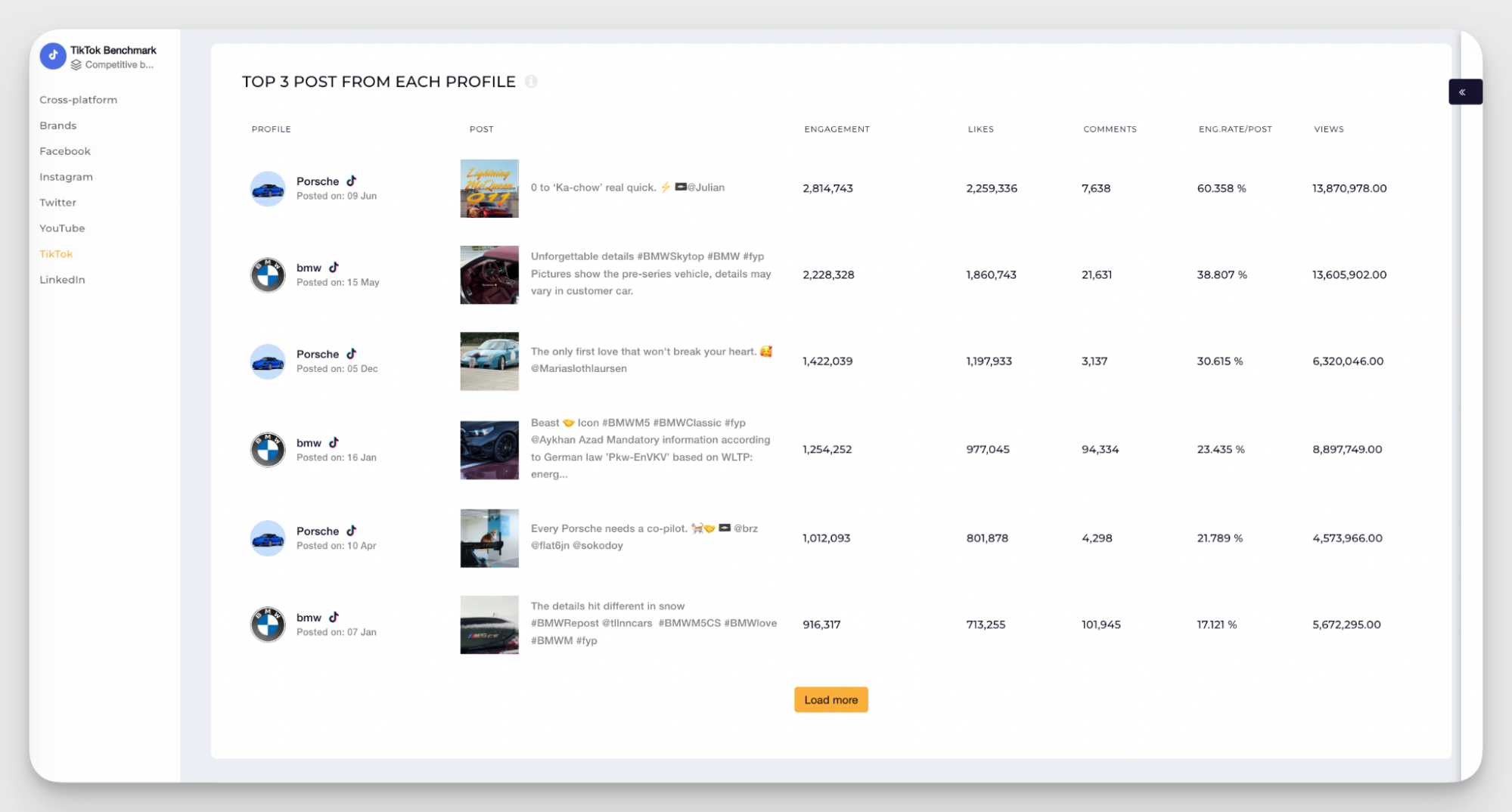Go to Instagram in the sidebar

pyautogui.click(x=66, y=177)
